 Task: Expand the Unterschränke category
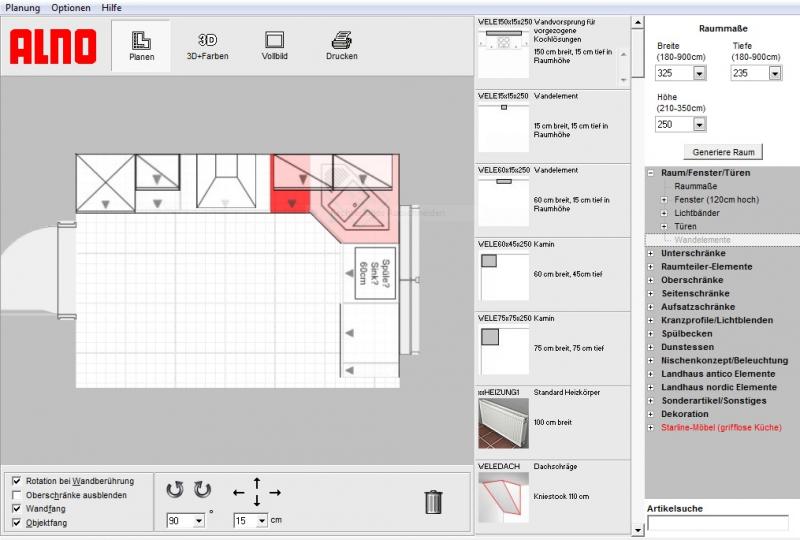(x=651, y=253)
